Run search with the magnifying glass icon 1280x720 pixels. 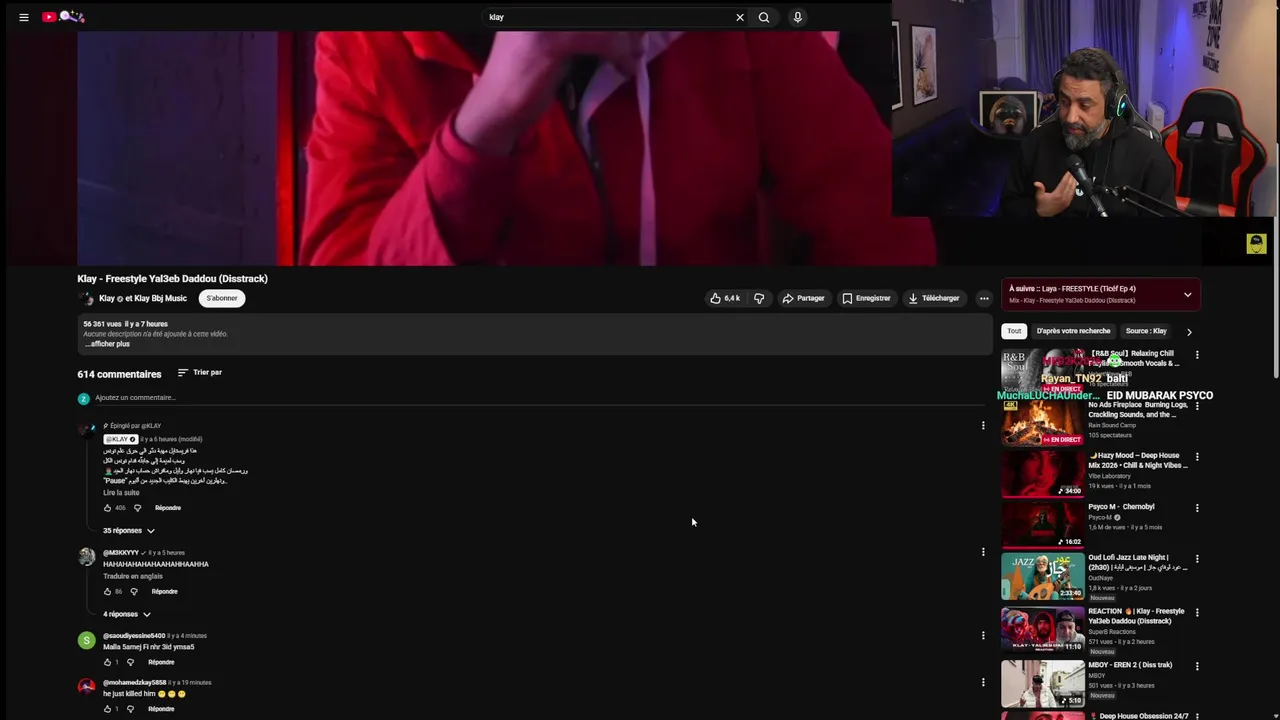(x=764, y=17)
